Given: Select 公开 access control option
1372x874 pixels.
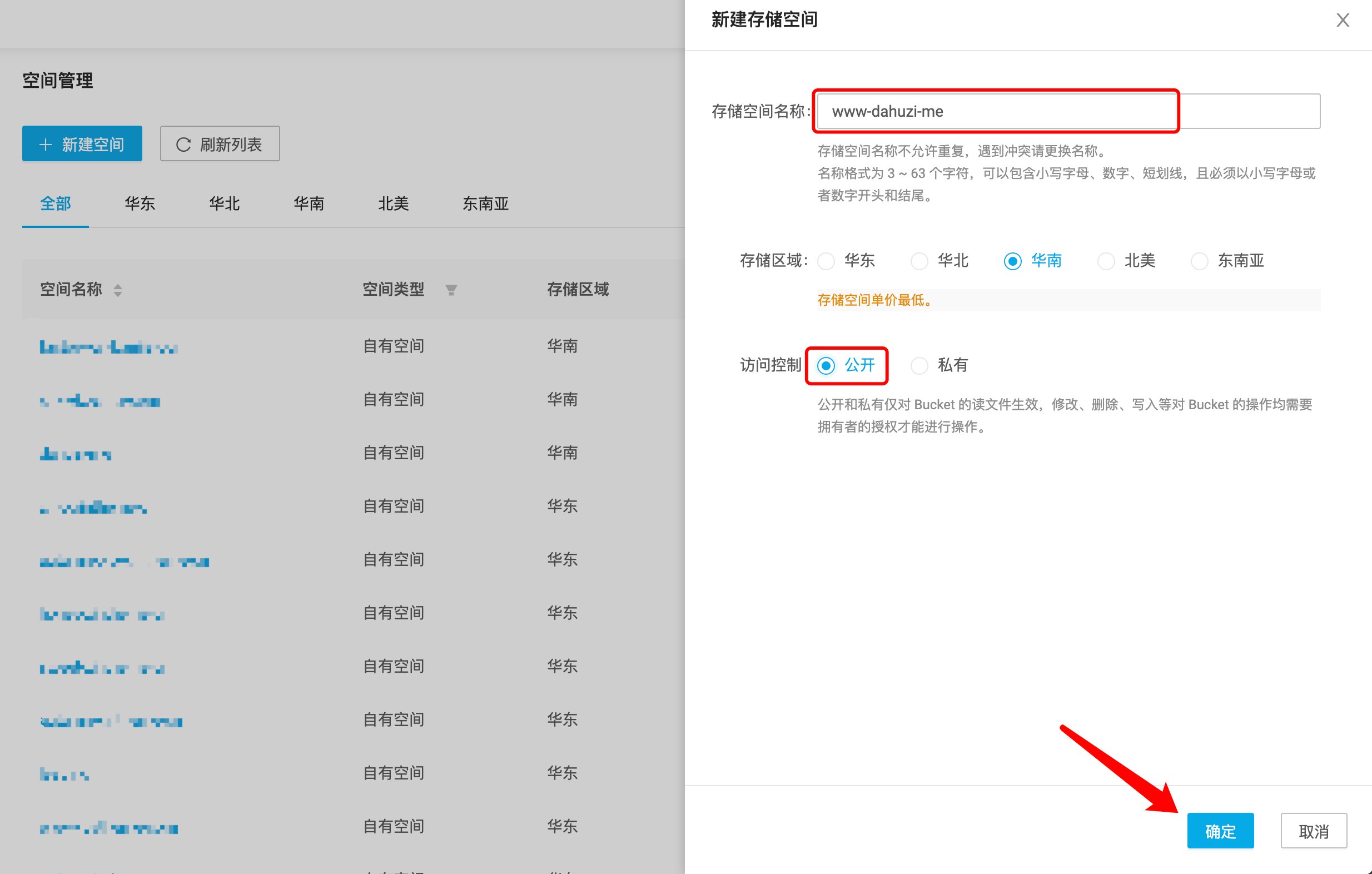Looking at the screenshot, I should (x=826, y=365).
